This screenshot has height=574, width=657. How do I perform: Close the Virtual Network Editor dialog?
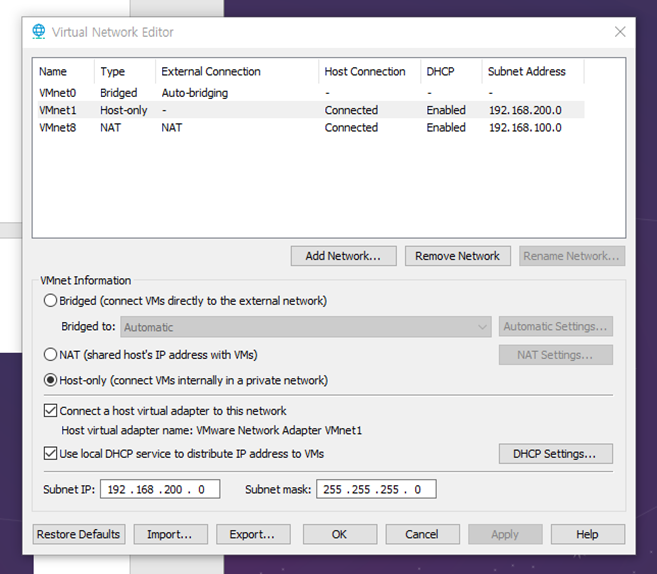point(620,32)
